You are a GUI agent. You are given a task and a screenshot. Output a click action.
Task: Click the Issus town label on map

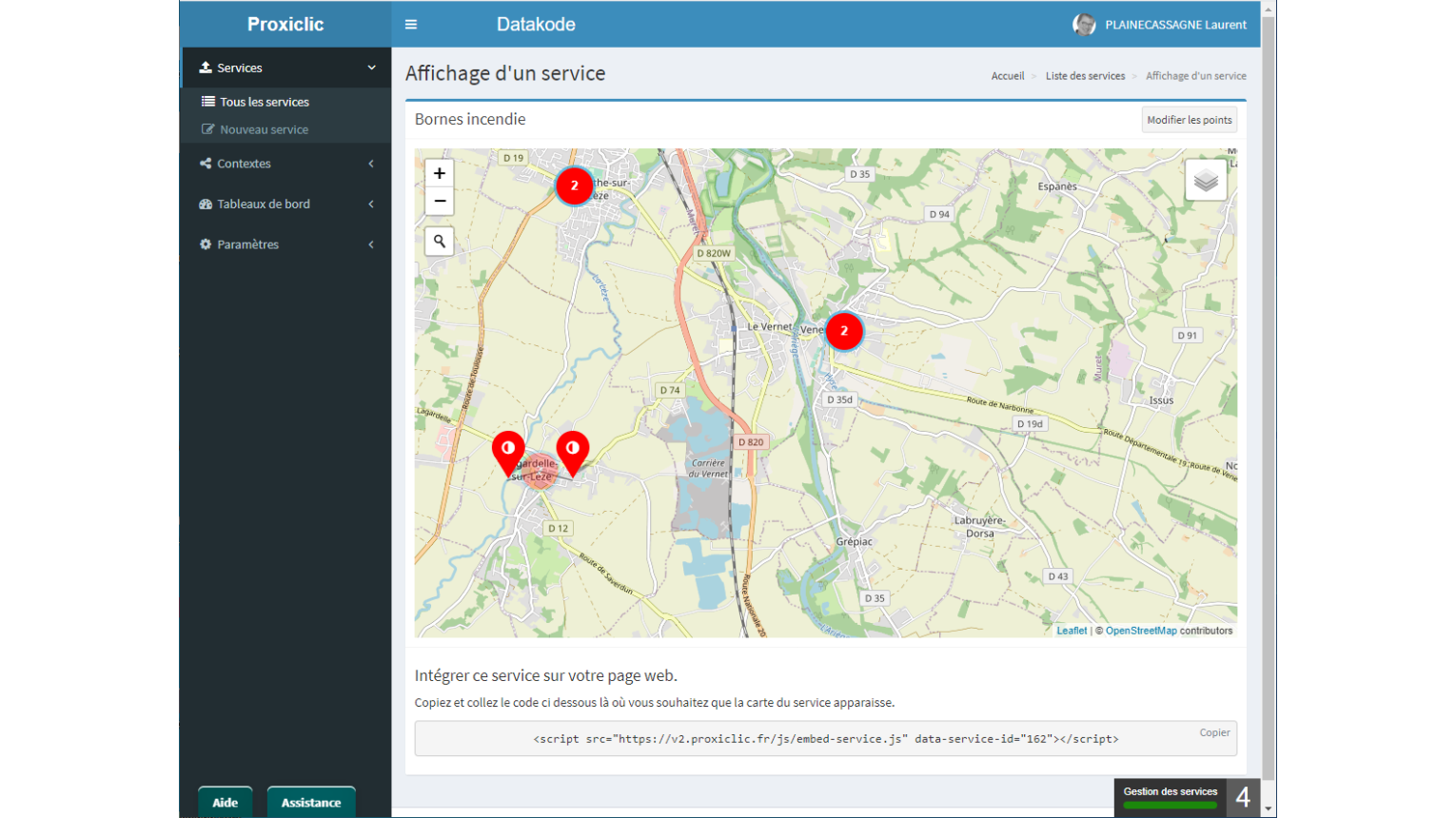(1161, 400)
